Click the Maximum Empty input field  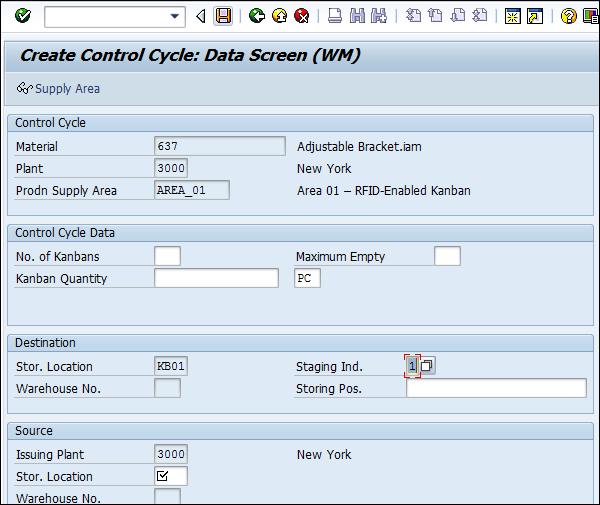(x=447, y=256)
